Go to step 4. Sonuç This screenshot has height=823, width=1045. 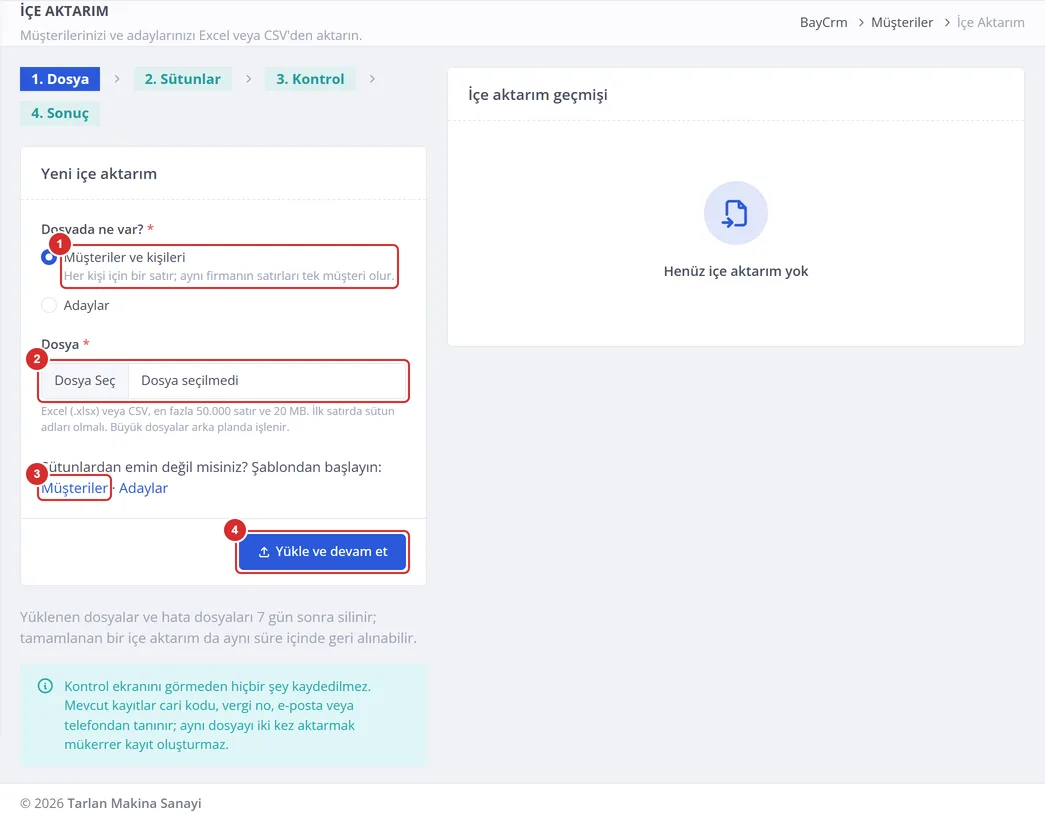tap(60, 113)
